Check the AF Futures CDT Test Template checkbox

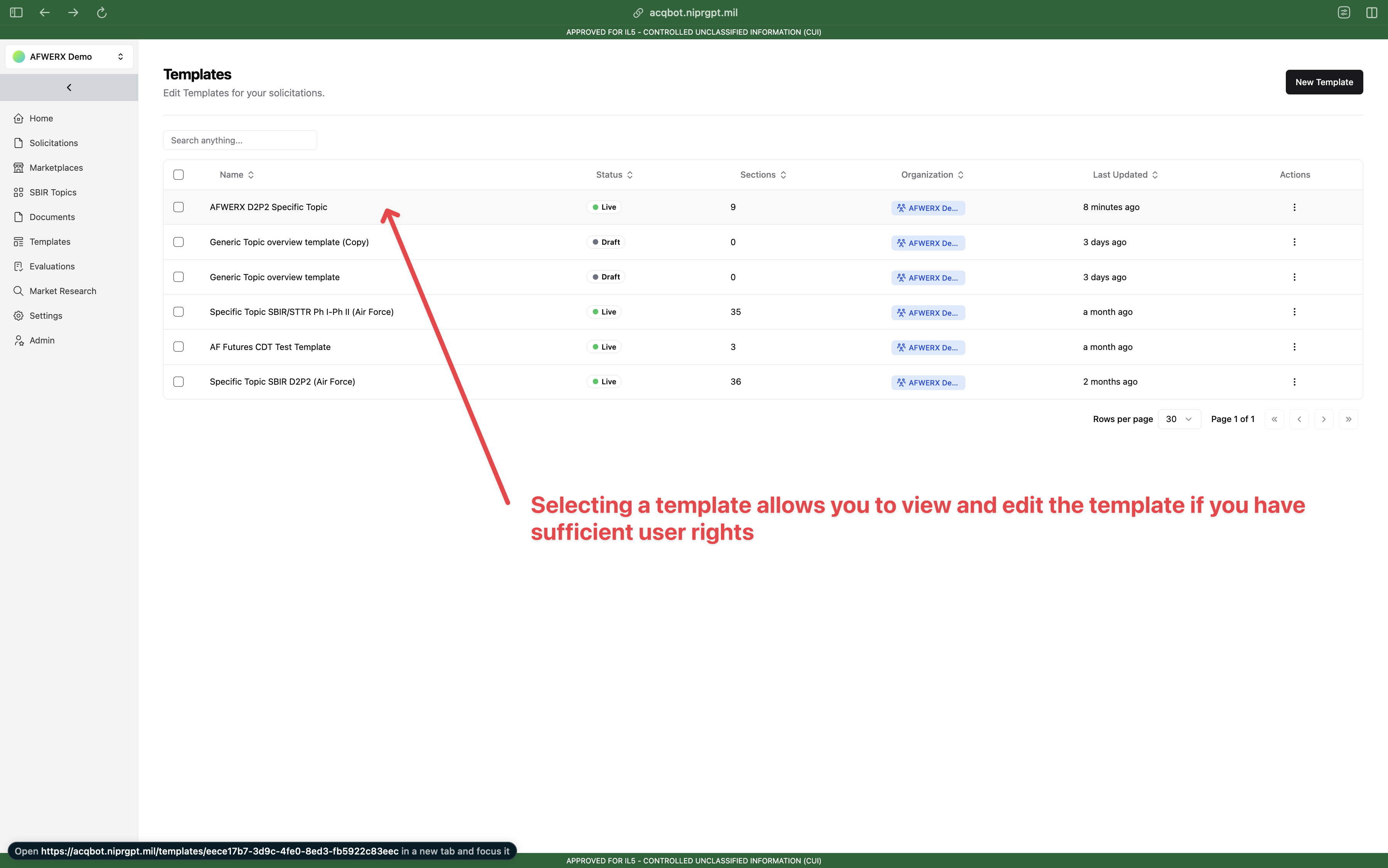coord(179,347)
